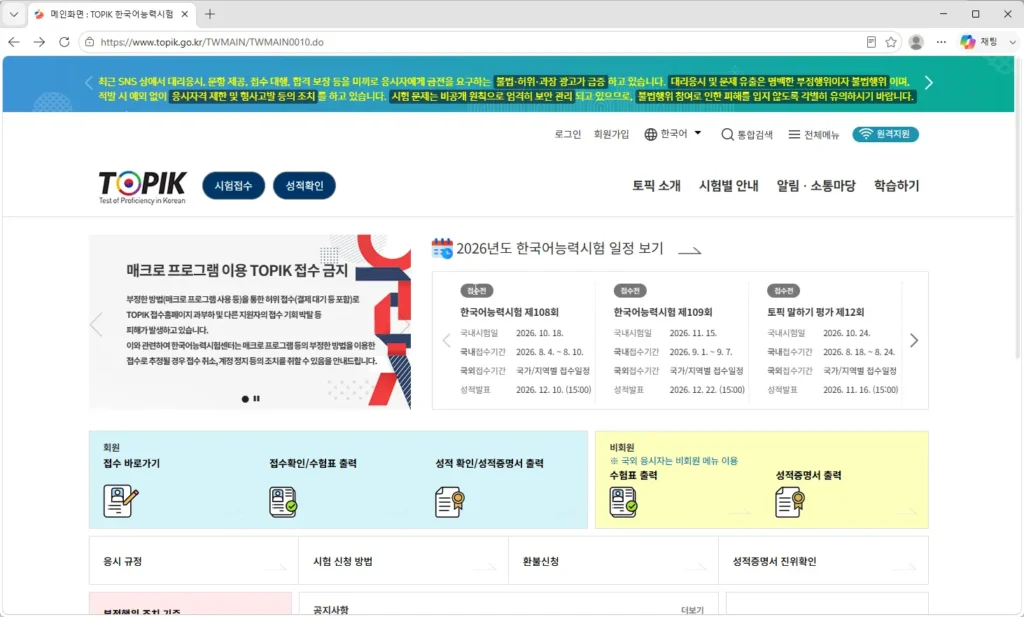
Task: Open a new browser tab
Action: point(210,14)
